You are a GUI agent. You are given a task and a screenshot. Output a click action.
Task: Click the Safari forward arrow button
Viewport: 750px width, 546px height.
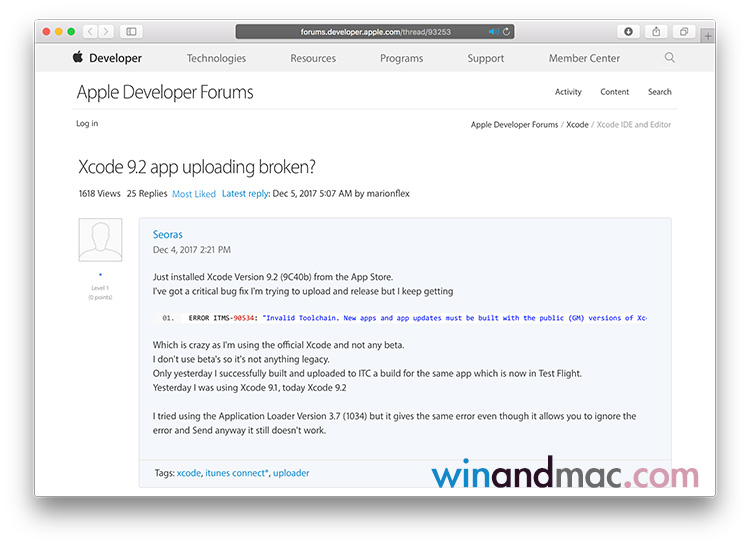click(106, 32)
